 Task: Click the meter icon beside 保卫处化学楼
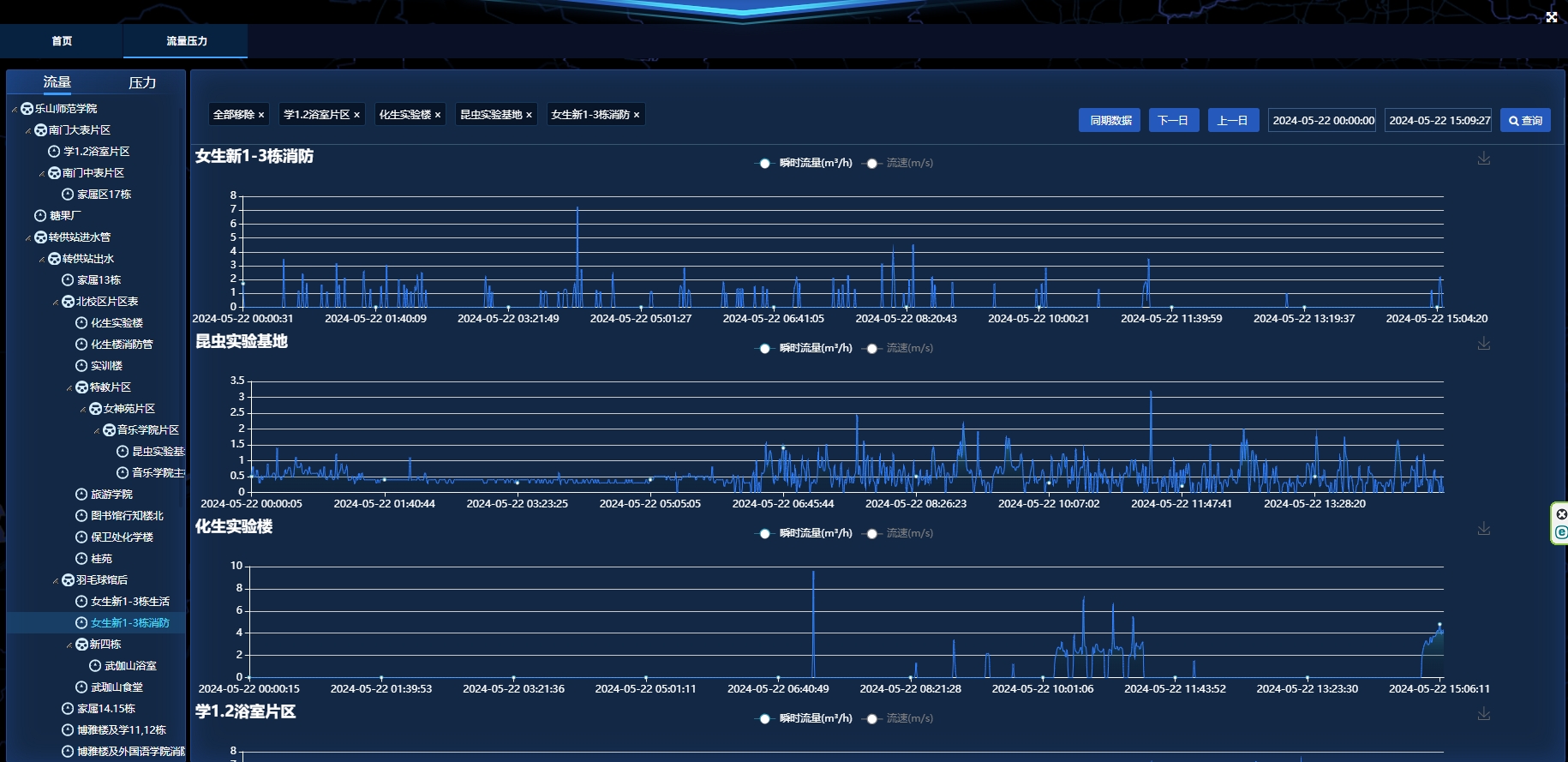click(81, 537)
